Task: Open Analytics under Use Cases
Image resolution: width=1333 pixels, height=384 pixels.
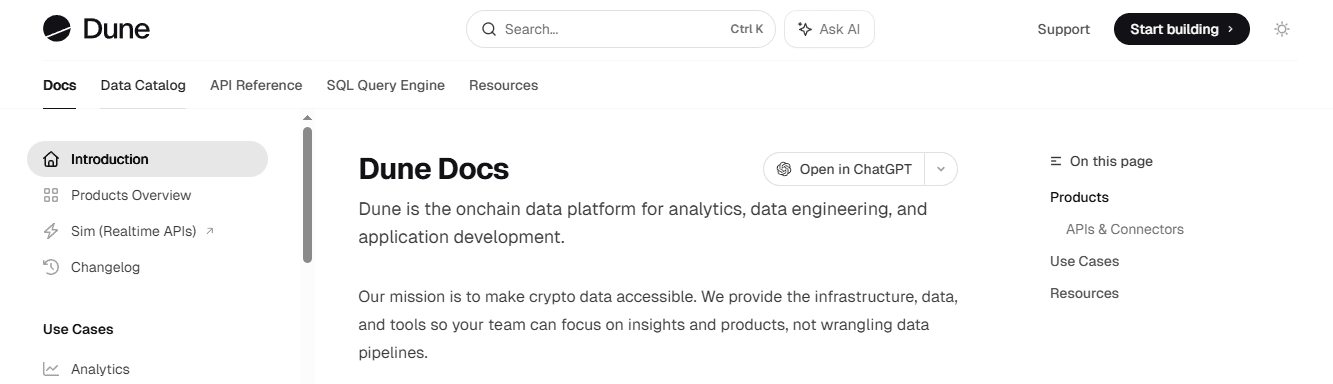Action: pos(147,369)
